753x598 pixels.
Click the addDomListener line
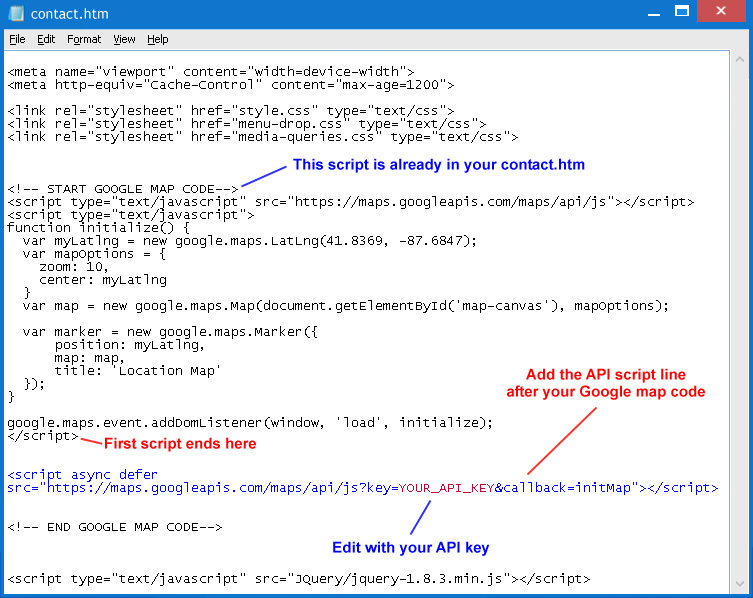coord(250,423)
